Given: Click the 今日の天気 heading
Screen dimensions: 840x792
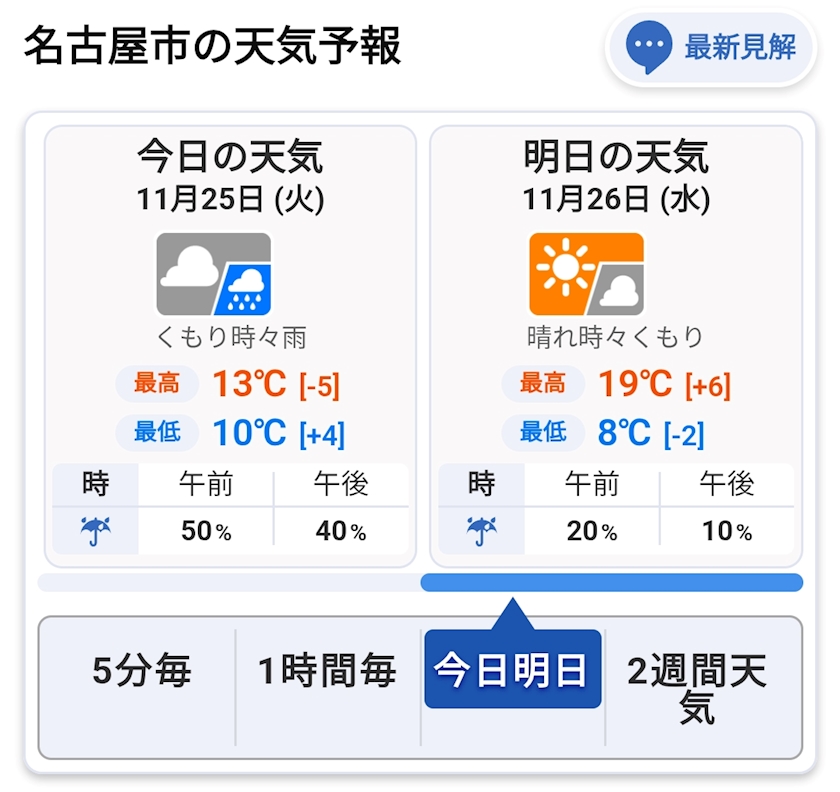Looking at the screenshot, I should tap(230, 157).
